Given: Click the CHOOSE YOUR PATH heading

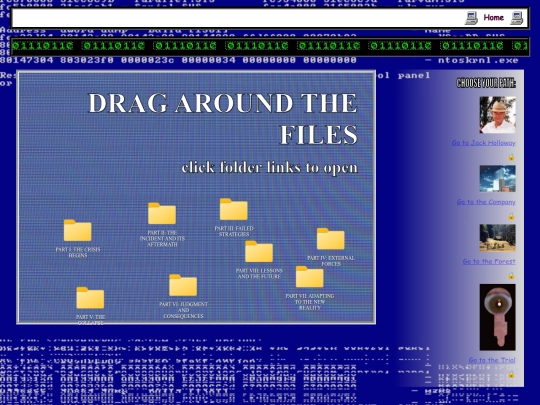Looking at the screenshot, I should [x=486, y=83].
